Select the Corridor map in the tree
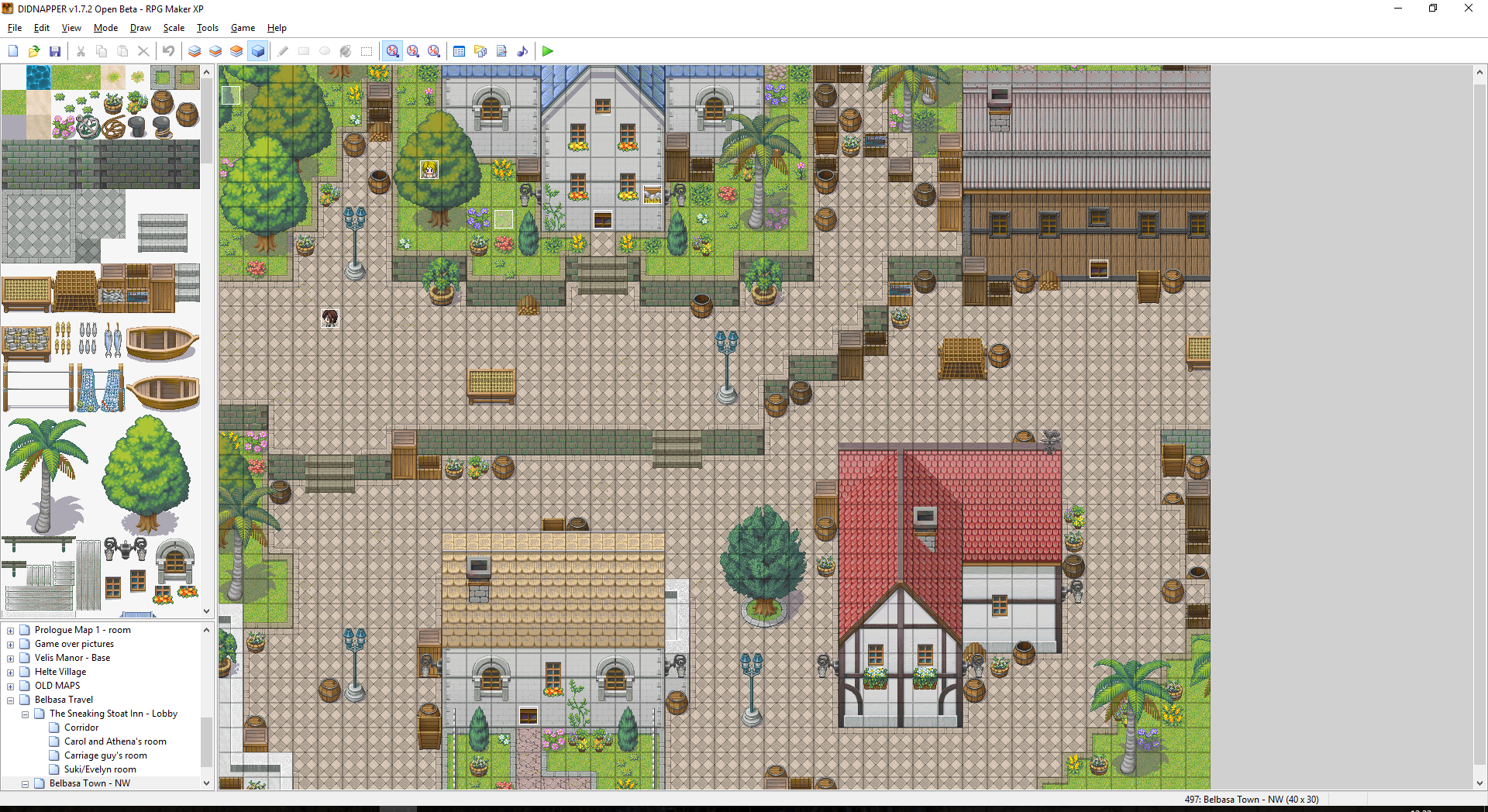 point(81,728)
